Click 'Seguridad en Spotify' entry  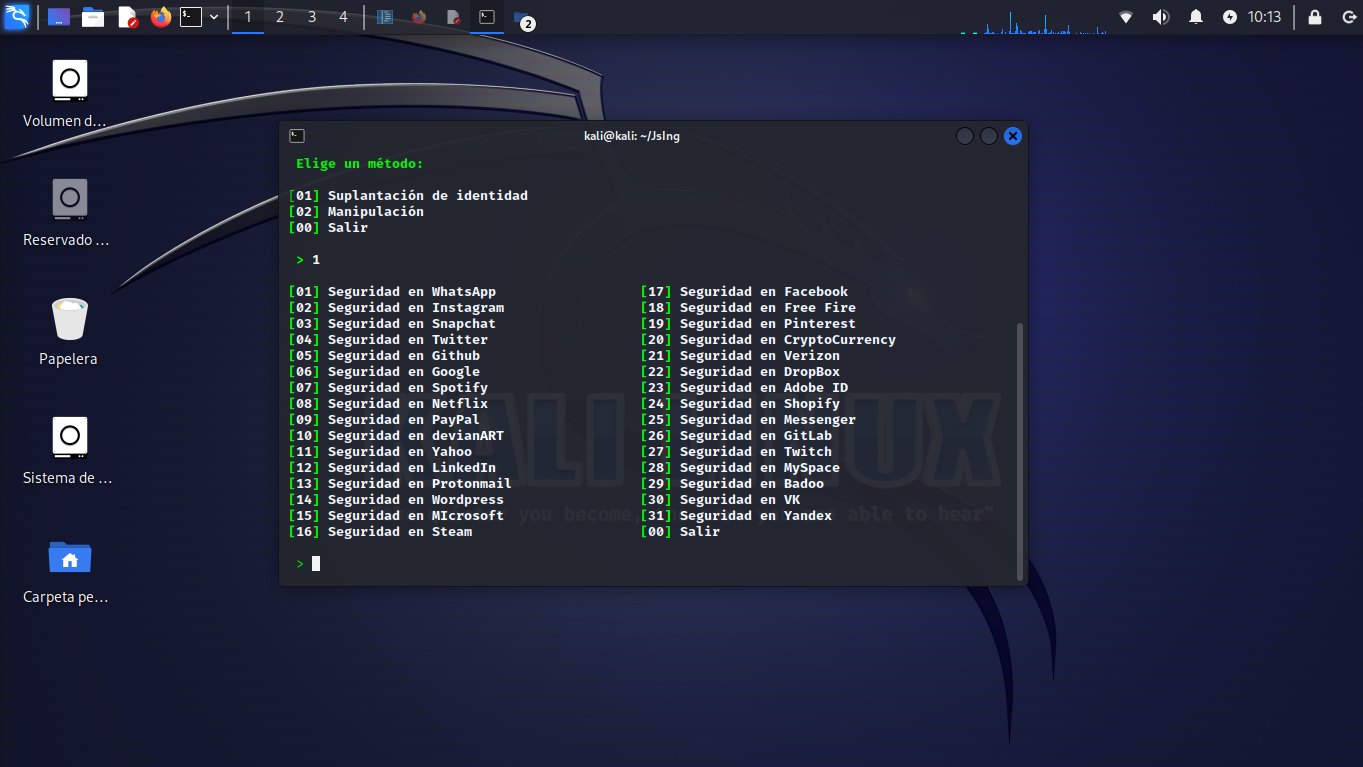pyautogui.click(x=408, y=388)
